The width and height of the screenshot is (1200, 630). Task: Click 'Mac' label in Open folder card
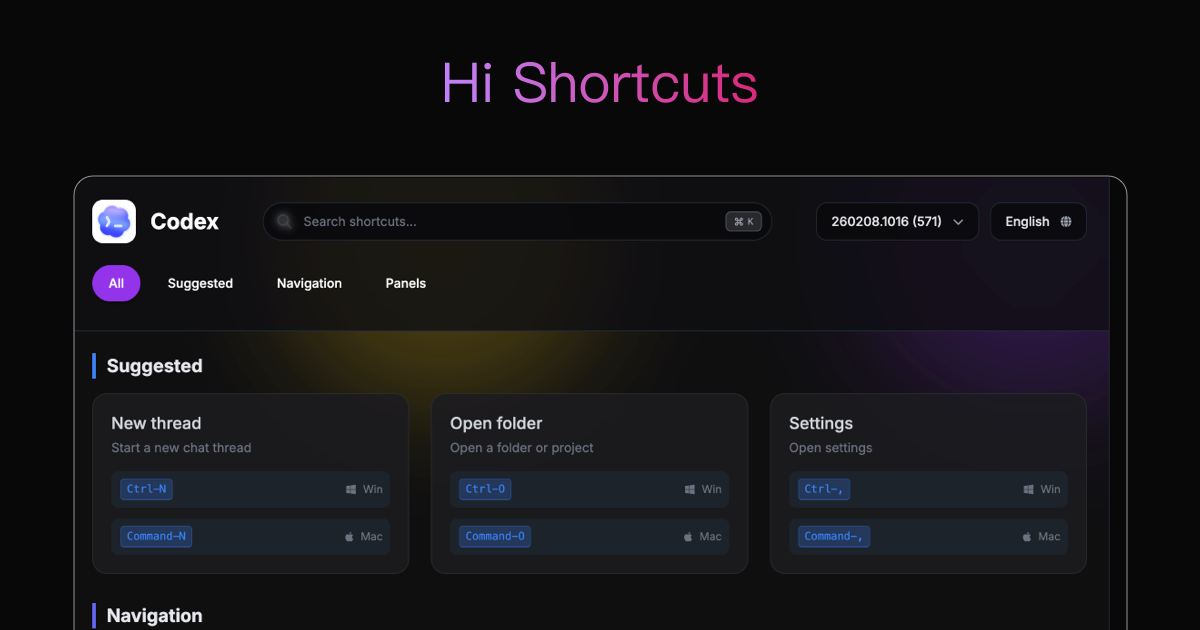coord(710,537)
